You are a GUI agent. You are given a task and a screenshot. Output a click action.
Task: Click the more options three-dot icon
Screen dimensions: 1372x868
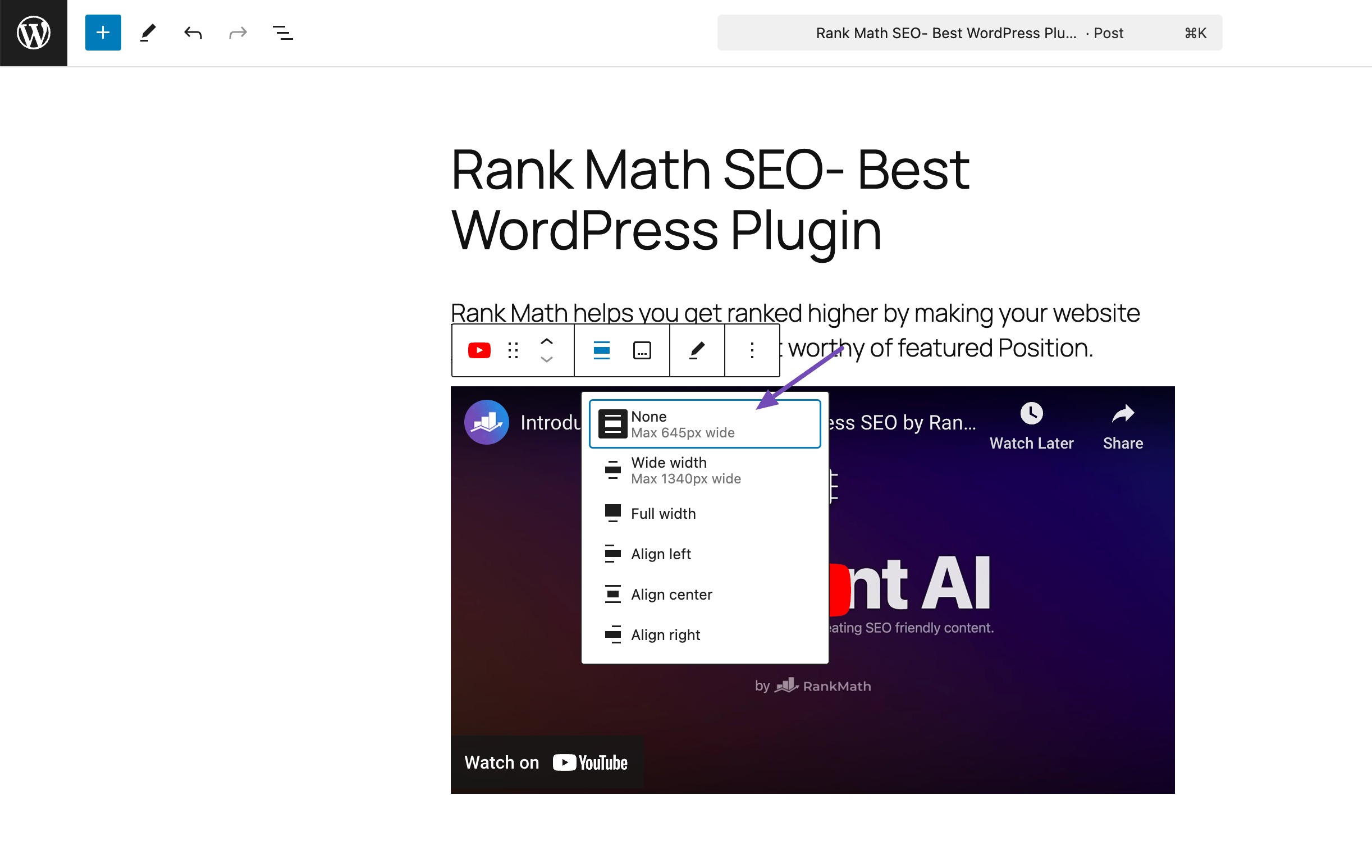tap(752, 350)
